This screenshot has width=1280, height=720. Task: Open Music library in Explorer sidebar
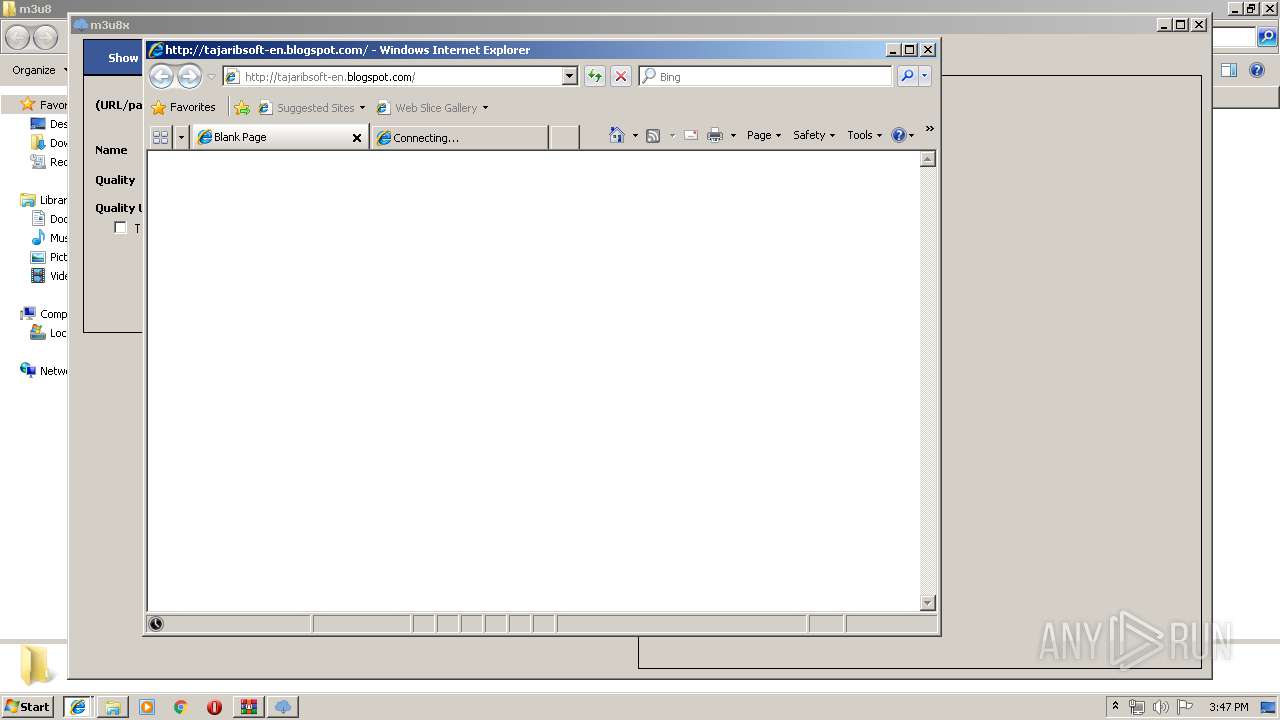[x=49, y=238]
